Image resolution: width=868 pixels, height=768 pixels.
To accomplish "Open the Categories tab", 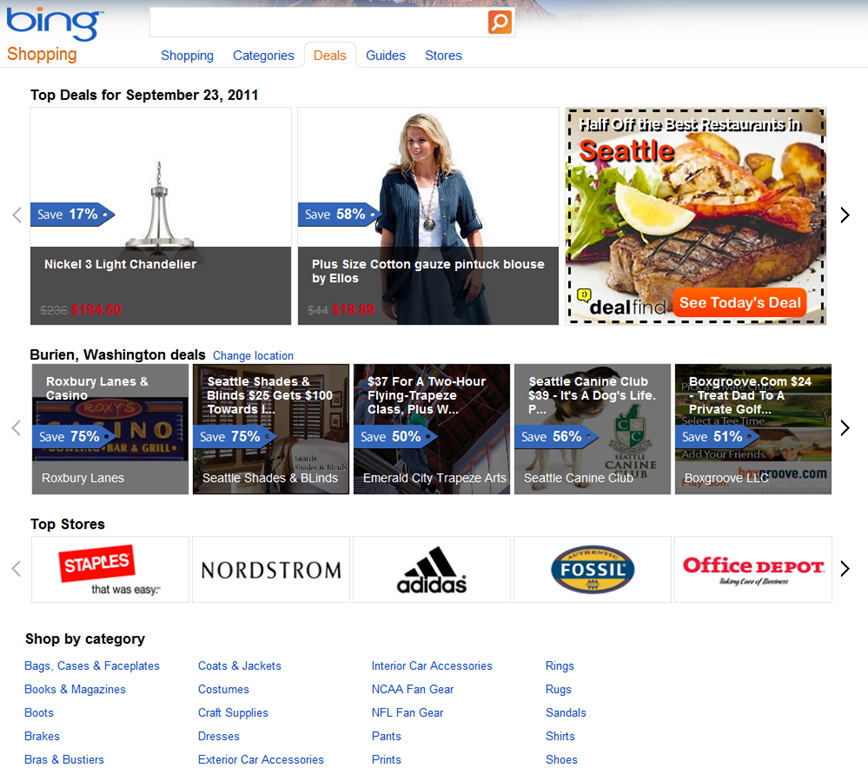I will [x=264, y=55].
